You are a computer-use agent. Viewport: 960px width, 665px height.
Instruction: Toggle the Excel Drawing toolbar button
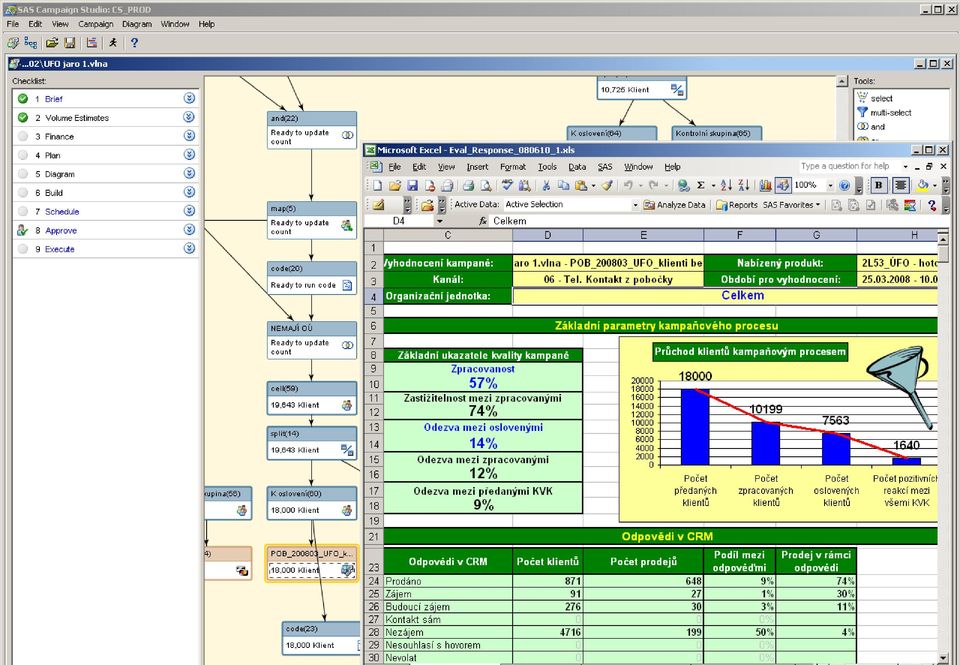tap(782, 186)
